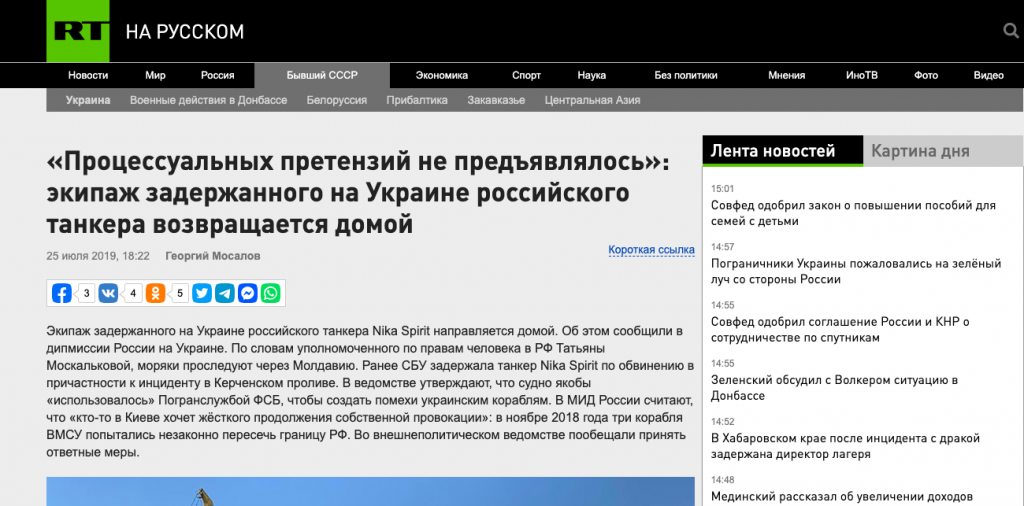The width and height of the screenshot is (1024, 506).
Task: Switch to Лента новостей tab
Action: tap(783, 151)
